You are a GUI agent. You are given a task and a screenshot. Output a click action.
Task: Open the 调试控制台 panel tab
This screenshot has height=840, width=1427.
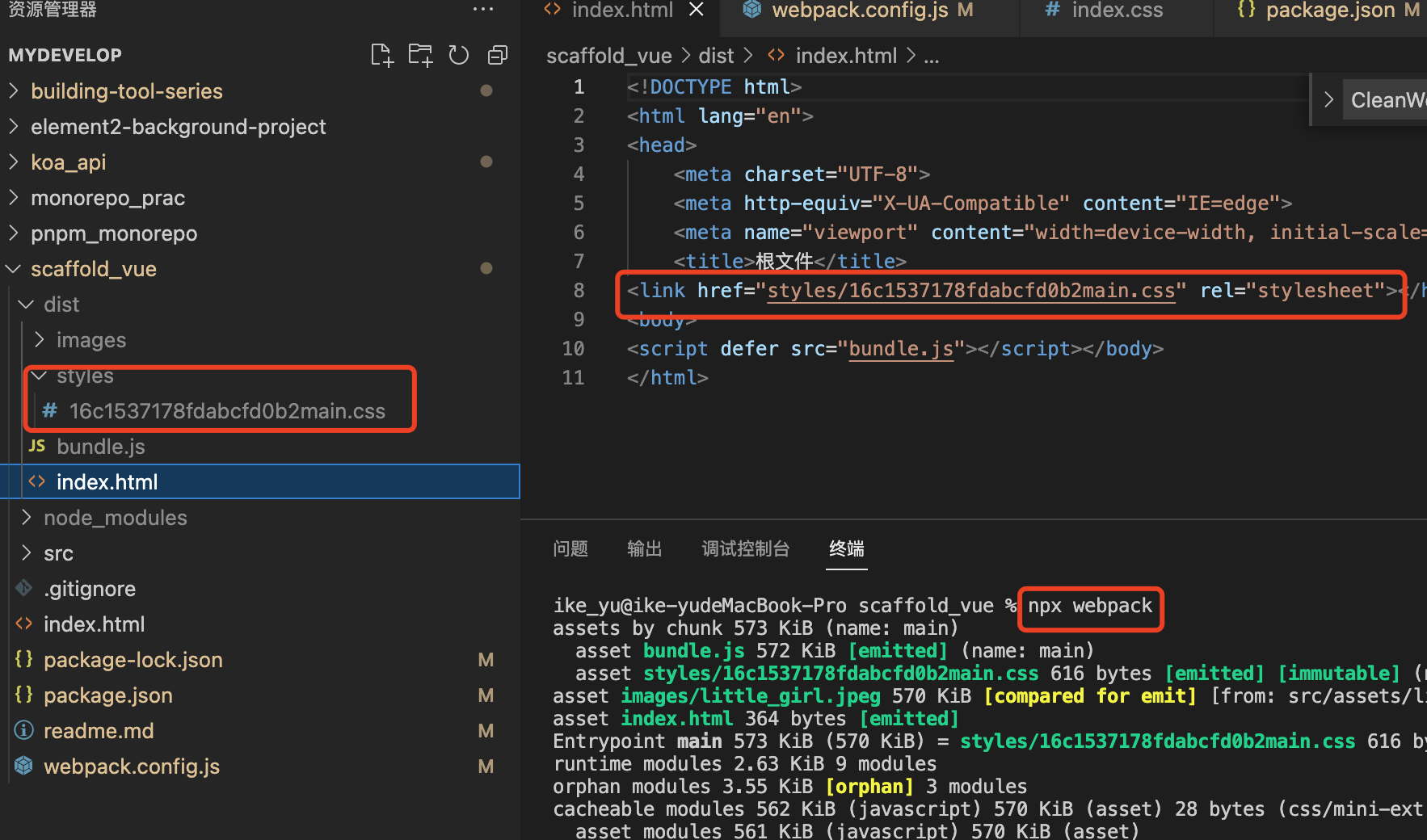click(x=745, y=549)
